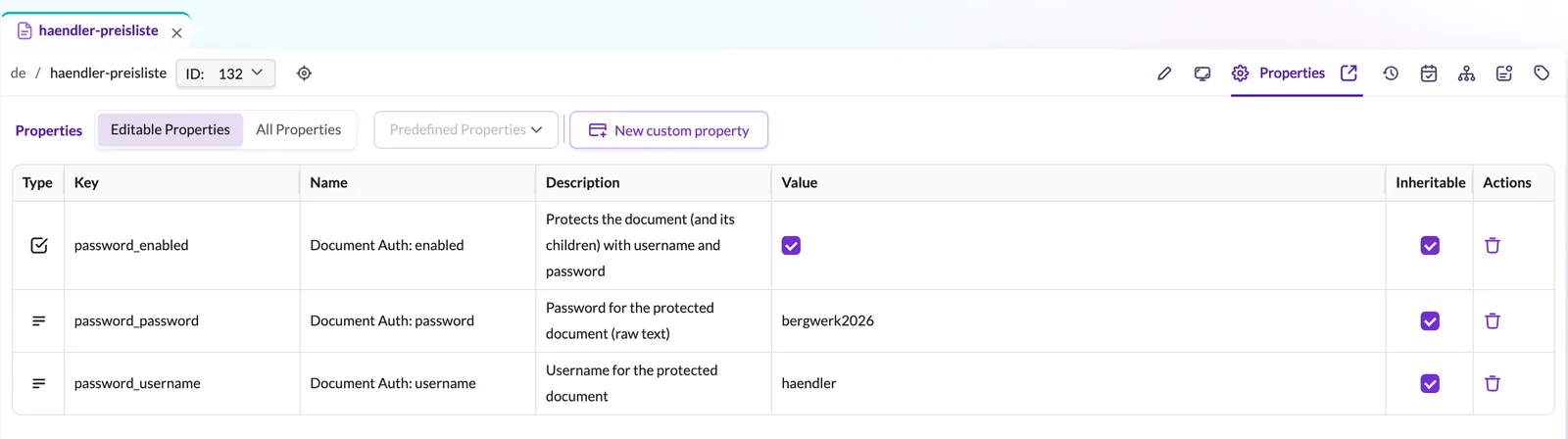Close the haendler-preisliste tab
The height and width of the screenshot is (439, 1568).
pyautogui.click(x=176, y=32)
